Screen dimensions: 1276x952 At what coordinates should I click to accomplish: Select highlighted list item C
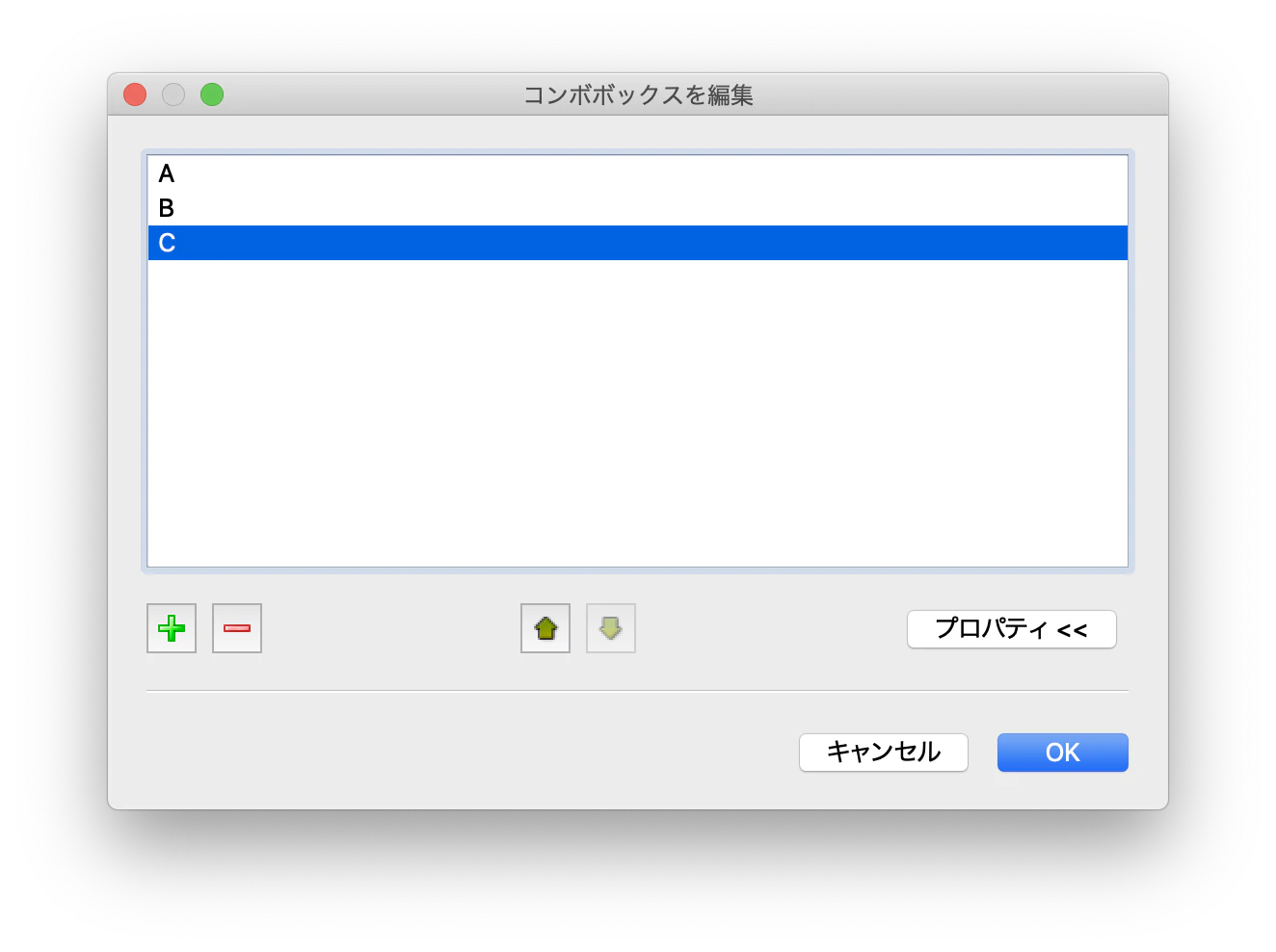(638, 243)
